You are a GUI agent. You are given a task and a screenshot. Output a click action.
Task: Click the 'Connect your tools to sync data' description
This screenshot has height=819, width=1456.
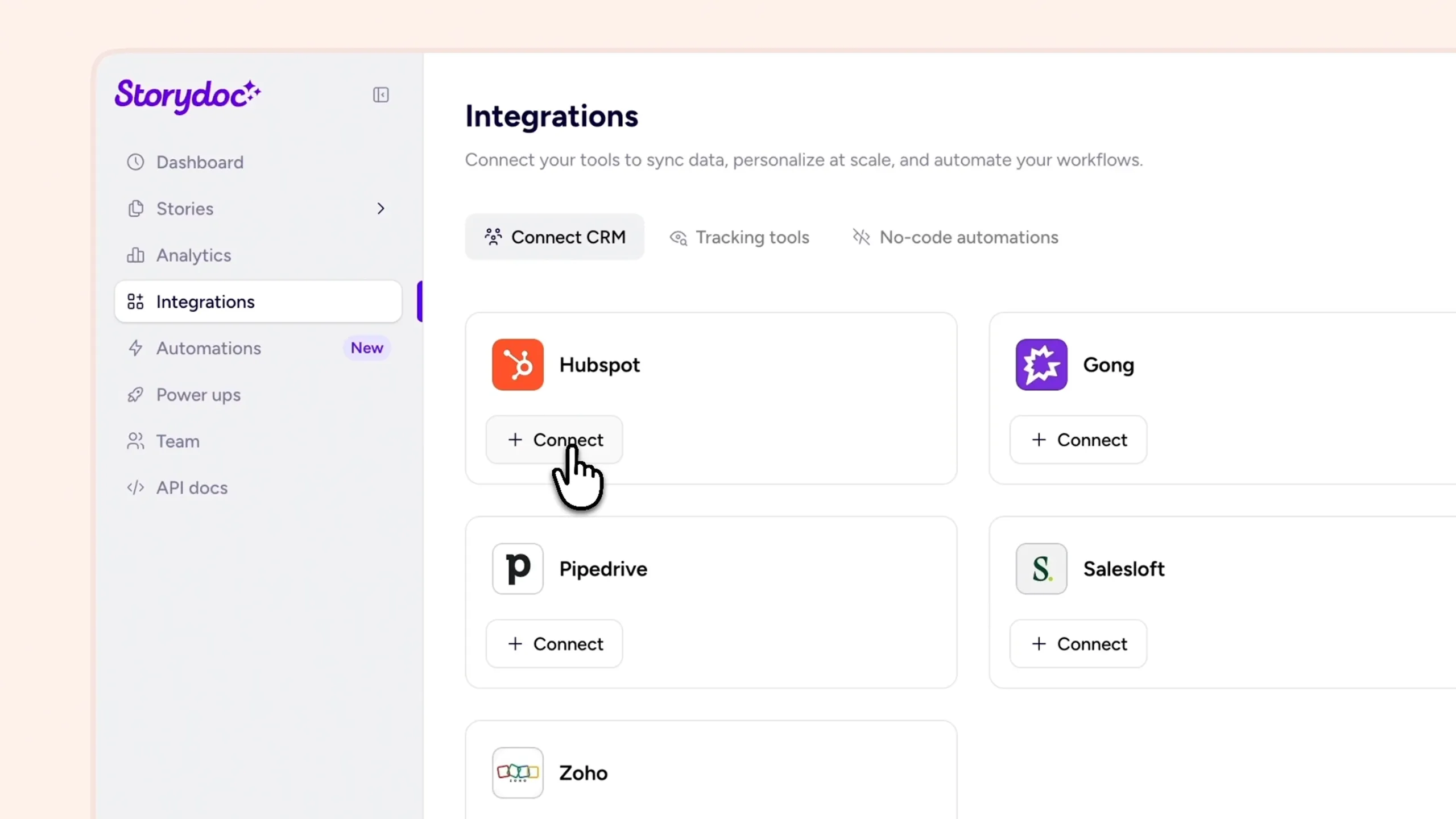pyautogui.click(x=804, y=160)
